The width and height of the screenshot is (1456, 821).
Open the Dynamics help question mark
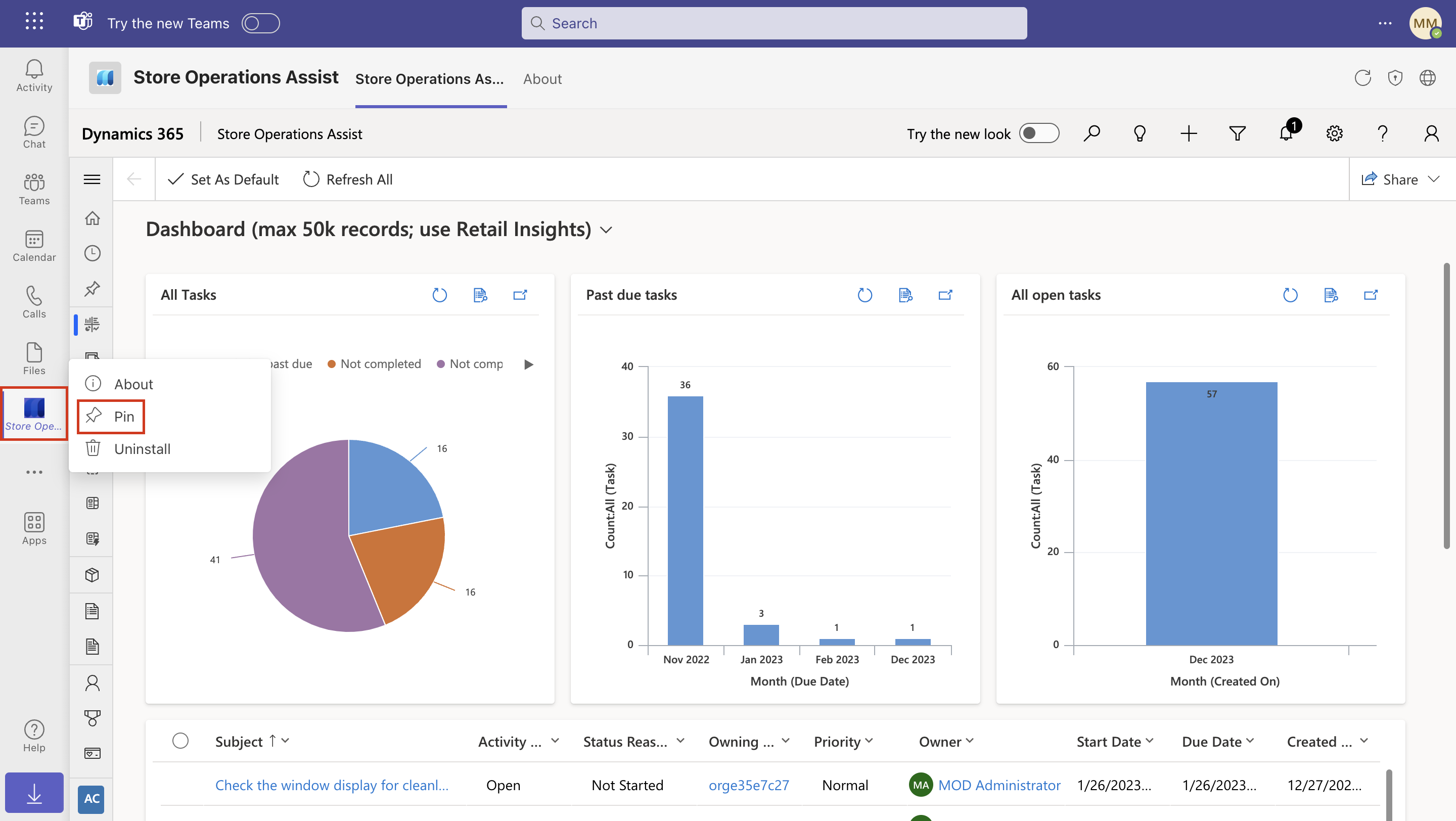1383,133
